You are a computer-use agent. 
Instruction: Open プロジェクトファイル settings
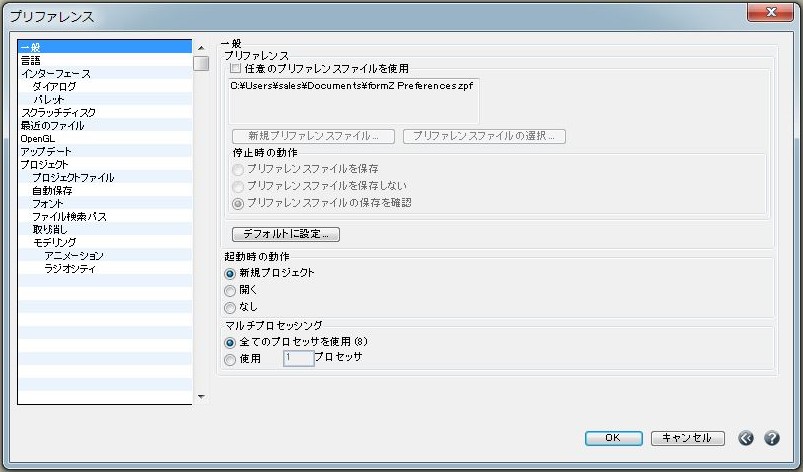pos(105,178)
